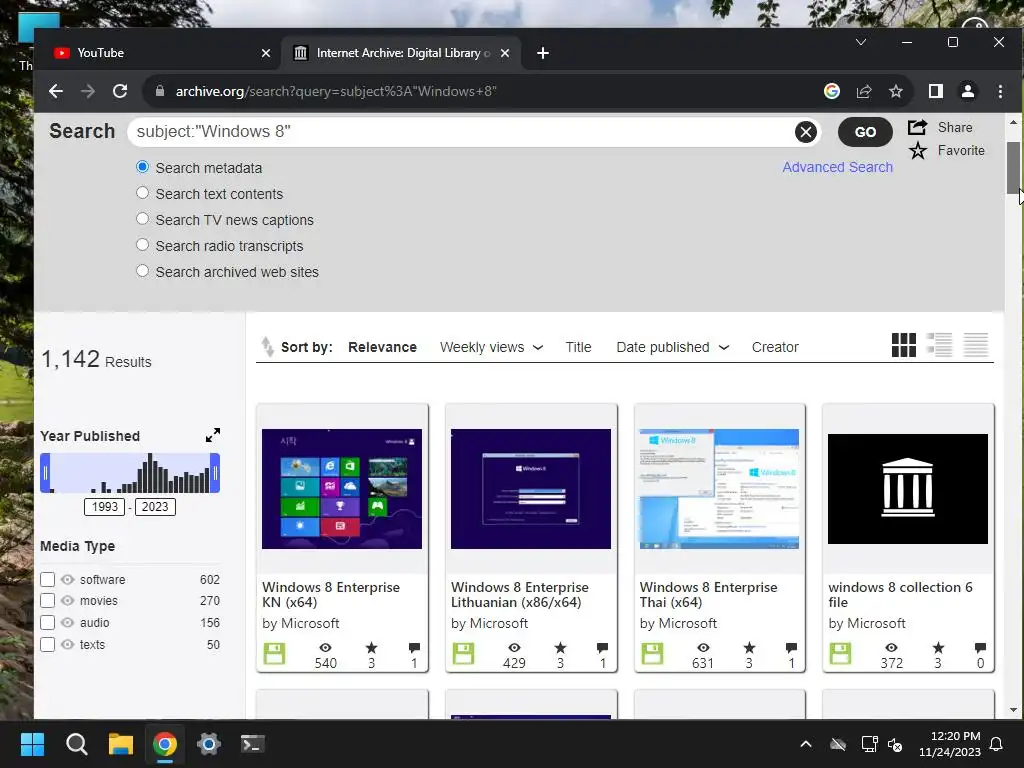Open the Advanced Search link
Viewport: 1024px width, 768px height.
(837, 167)
